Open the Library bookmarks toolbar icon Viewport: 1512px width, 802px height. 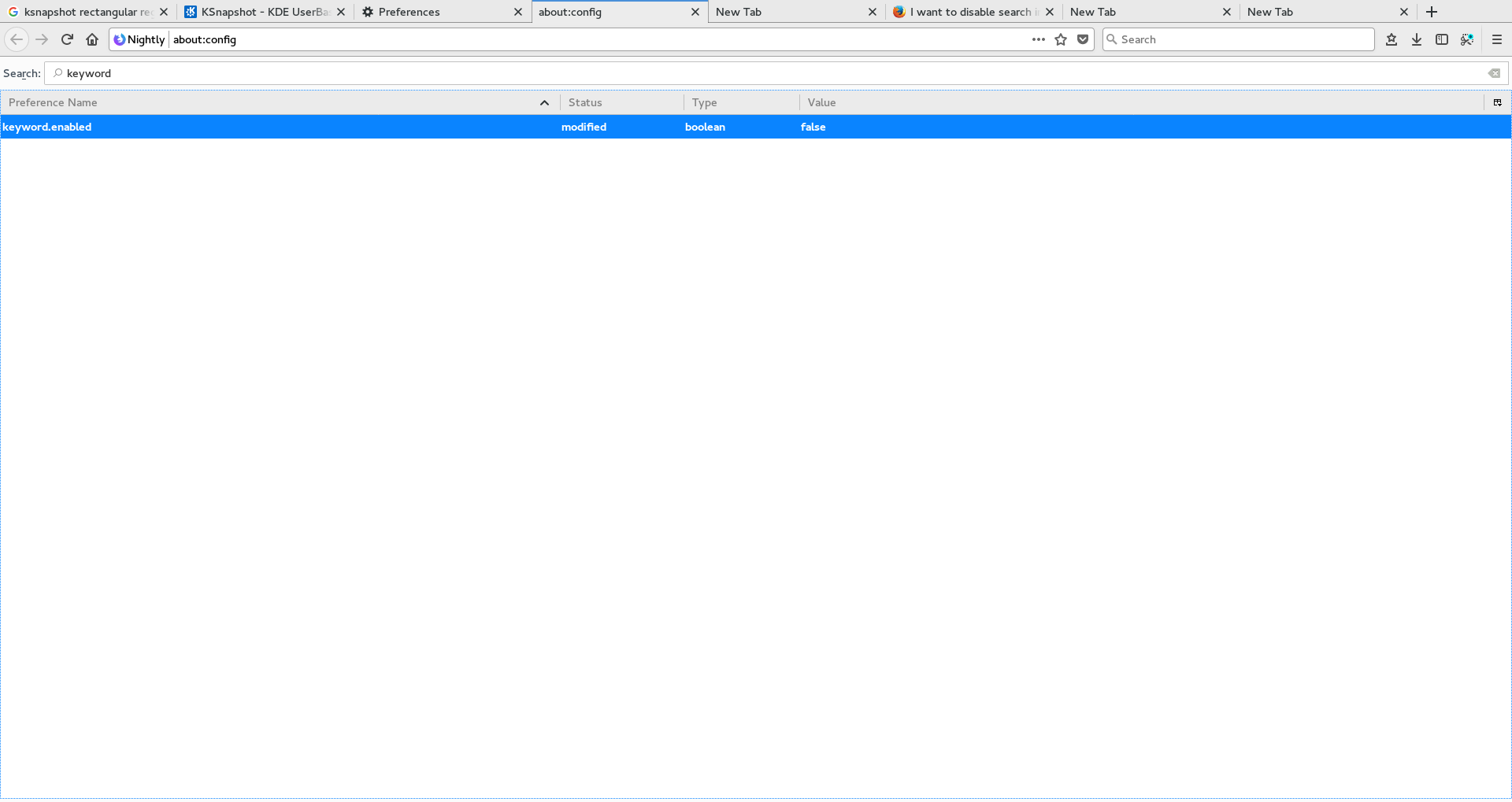[x=1392, y=39]
